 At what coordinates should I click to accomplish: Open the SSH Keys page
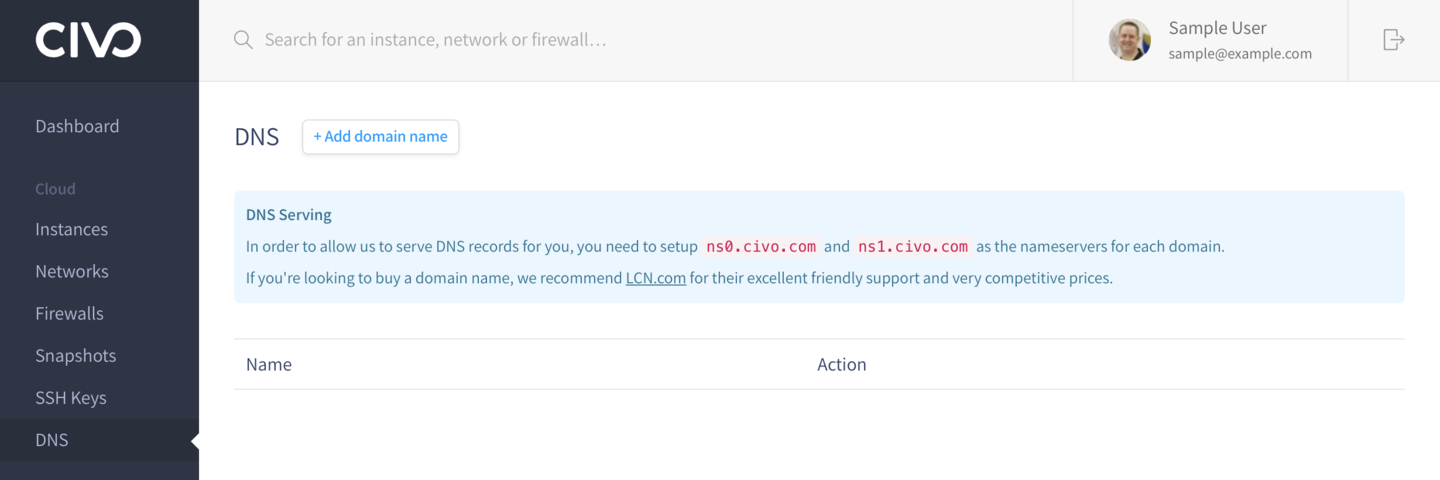click(x=71, y=397)
